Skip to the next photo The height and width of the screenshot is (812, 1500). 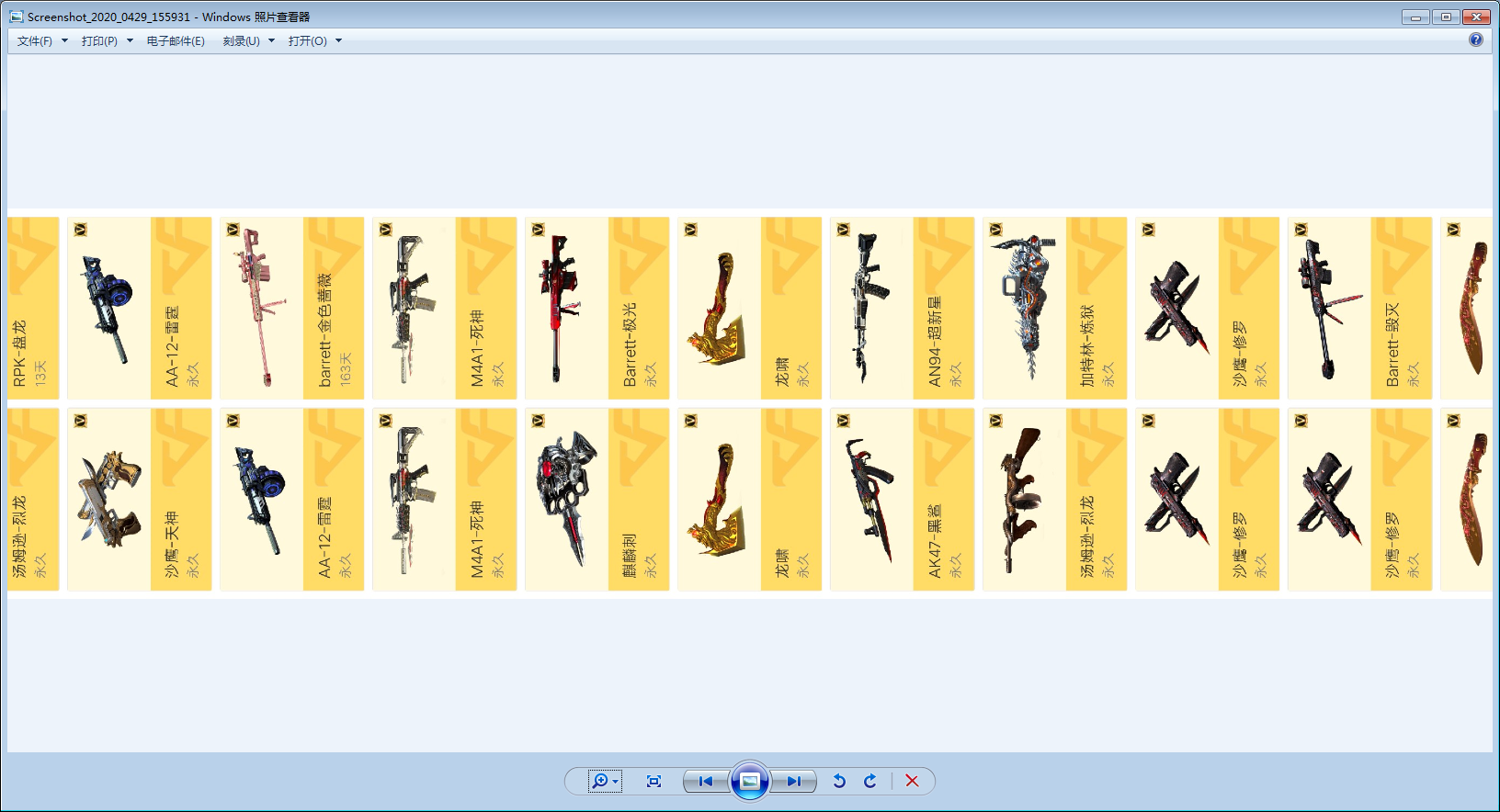tap(793, 781)
